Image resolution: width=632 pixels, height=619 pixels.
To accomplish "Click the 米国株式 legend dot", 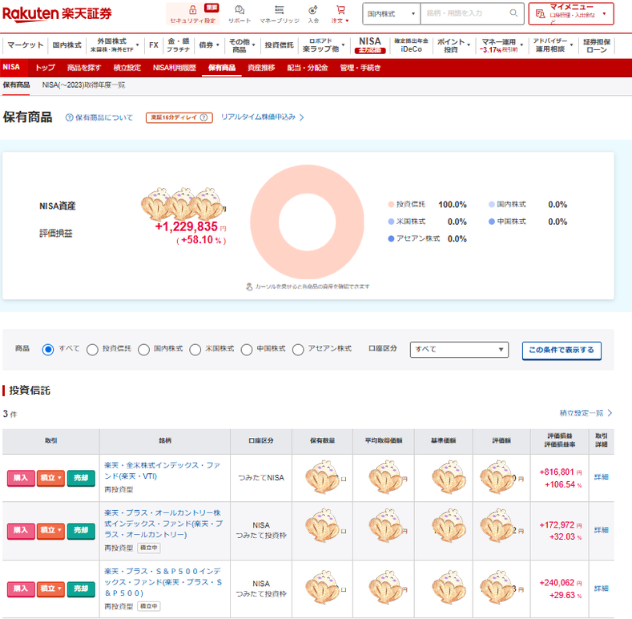I will [x=391, y=221].
